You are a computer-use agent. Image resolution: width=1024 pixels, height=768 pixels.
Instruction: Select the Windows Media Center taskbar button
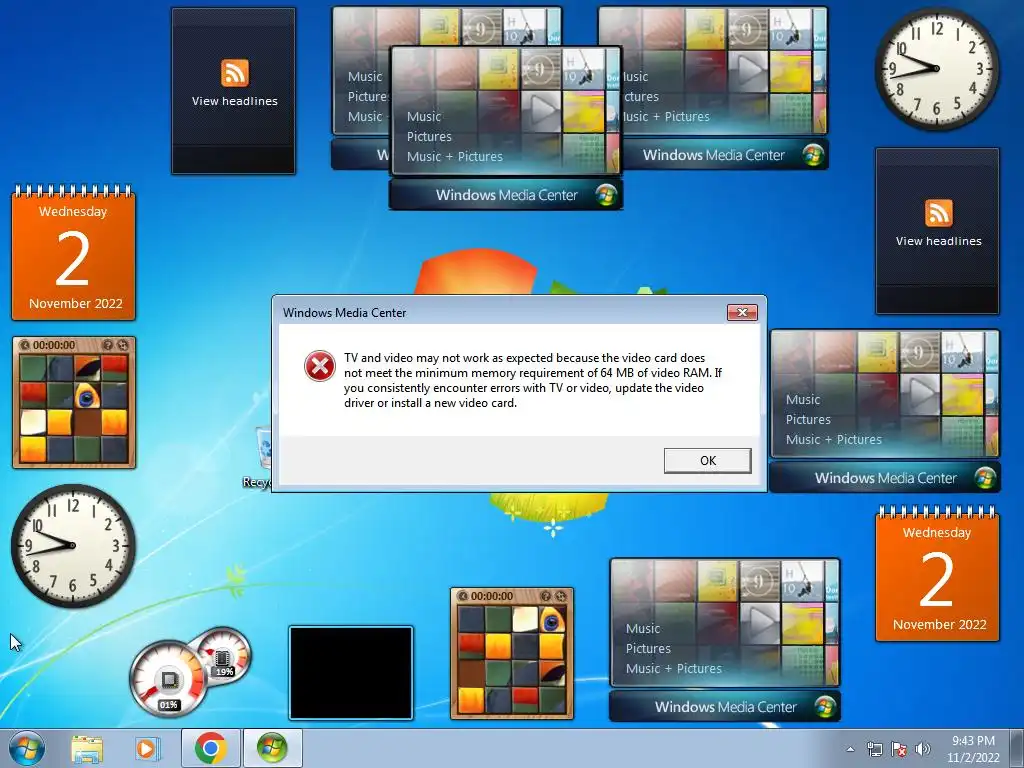(272, 748)
